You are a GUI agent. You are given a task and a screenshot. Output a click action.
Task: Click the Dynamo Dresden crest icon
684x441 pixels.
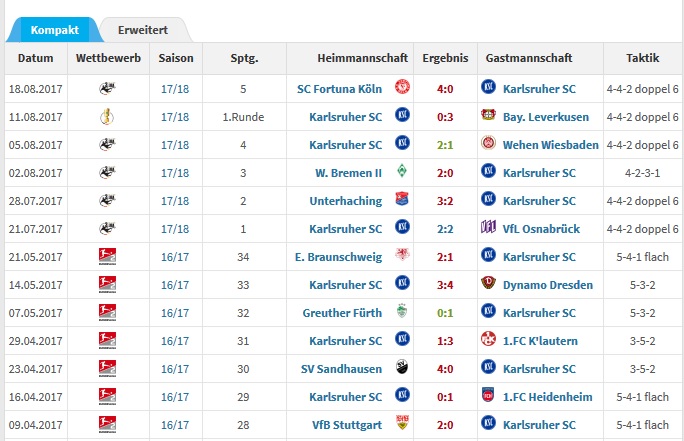point(488,283)
